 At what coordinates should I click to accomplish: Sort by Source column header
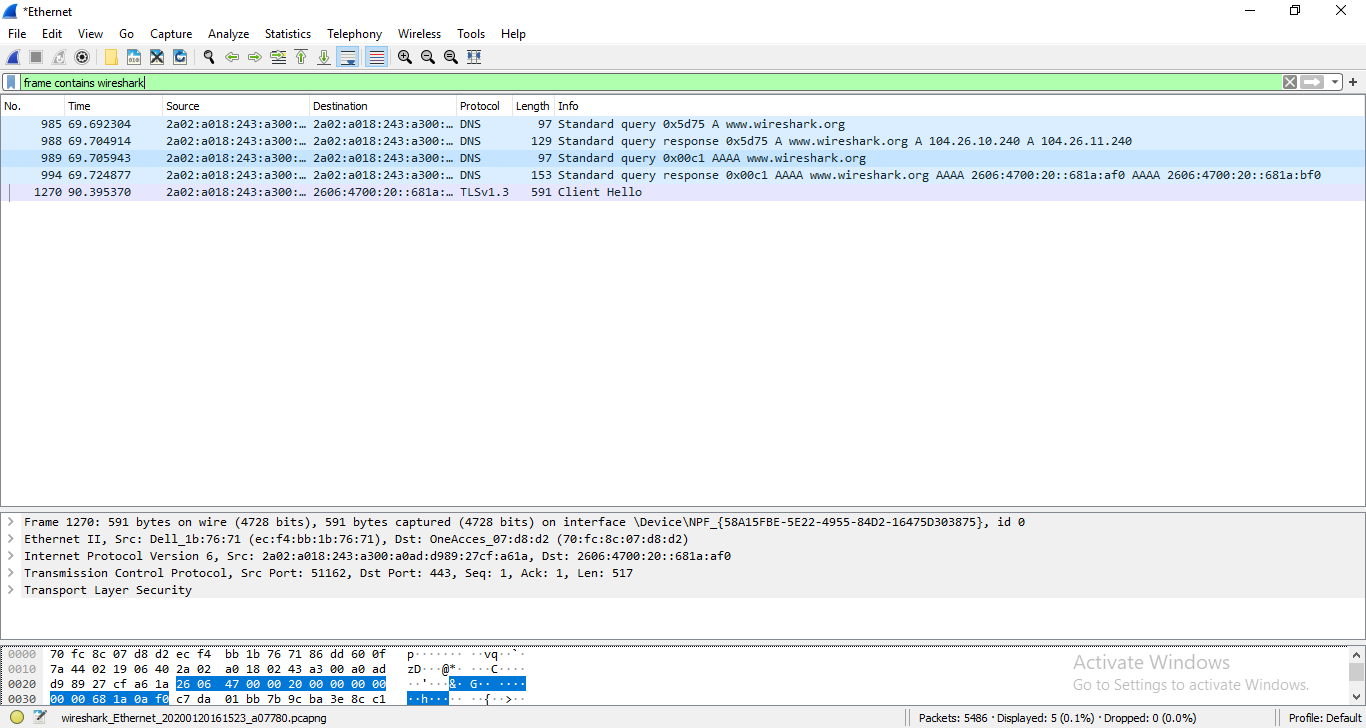[x=236, y=106]
